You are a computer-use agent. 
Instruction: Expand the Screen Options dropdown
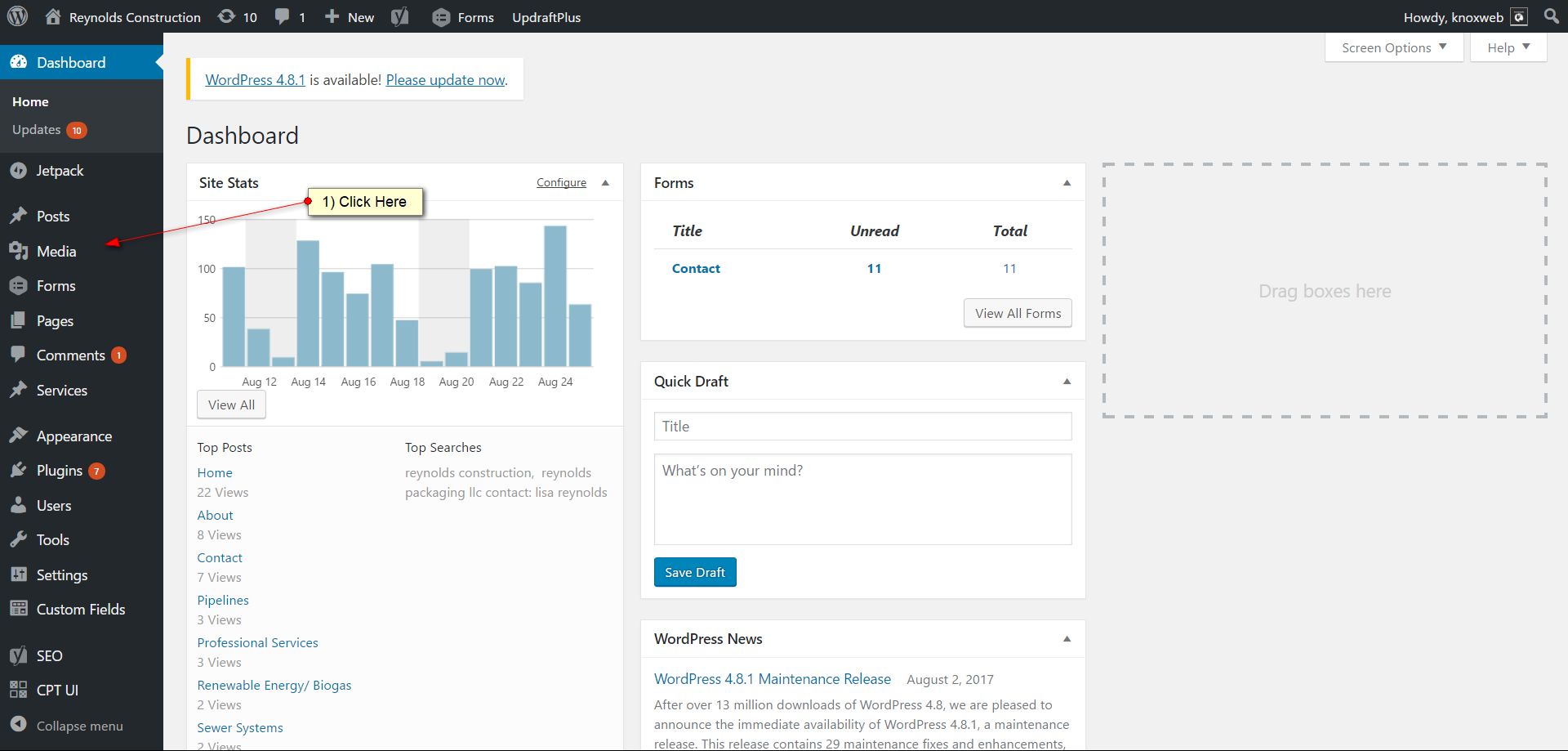(1393, 47)
